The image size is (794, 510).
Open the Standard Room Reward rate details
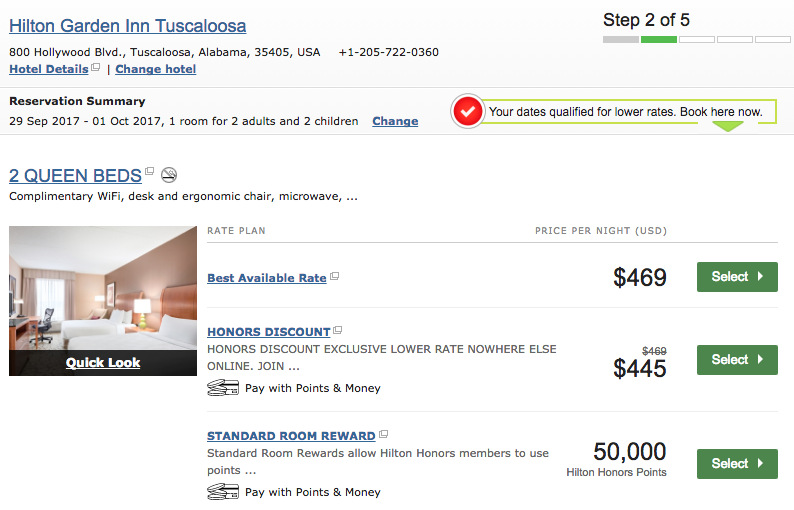tap(291, 436)
